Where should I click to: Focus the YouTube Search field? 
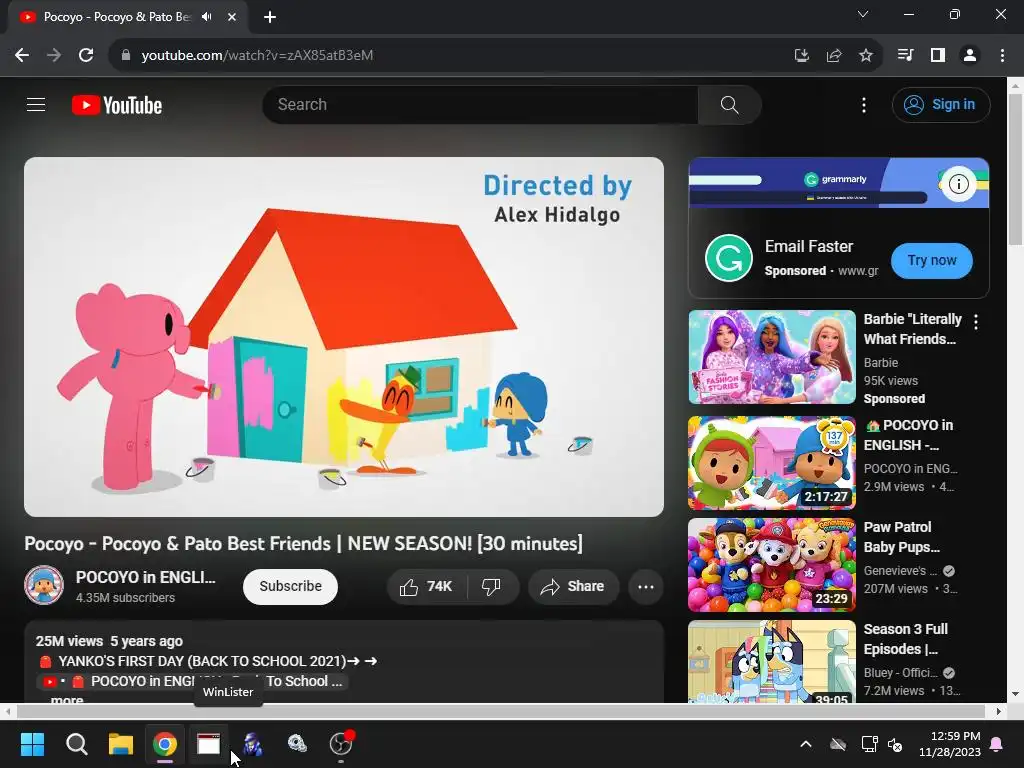coord(480,104)
